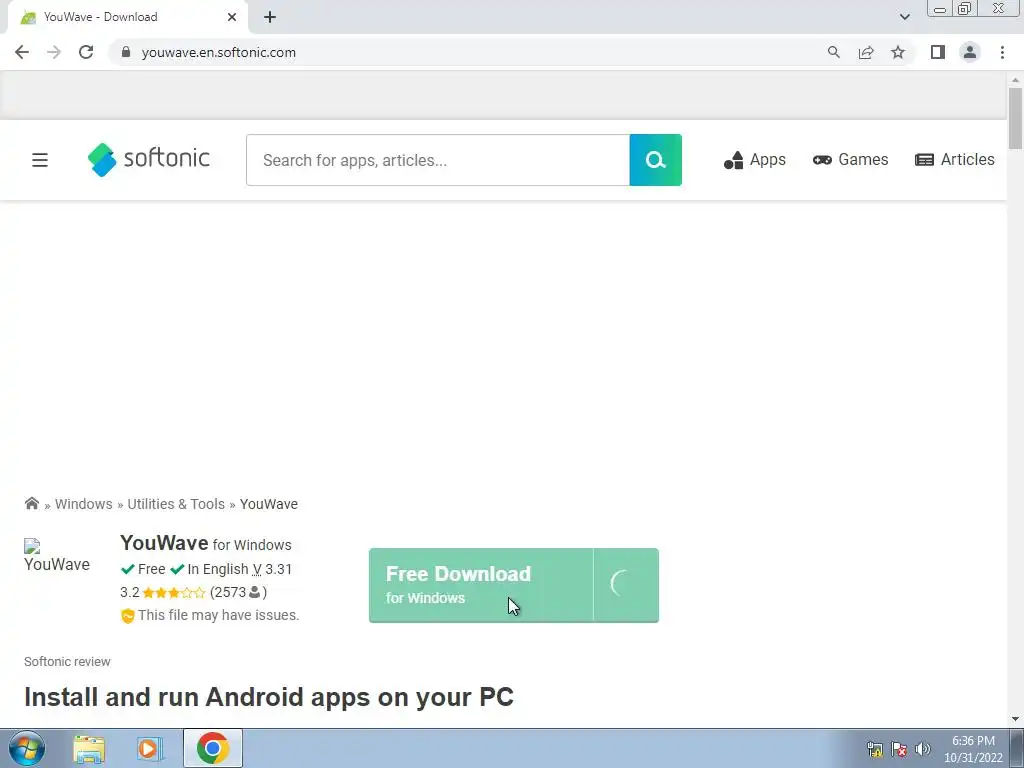Open the Articles section
The height and width of the screenshot is (768, 1024).
955,160
